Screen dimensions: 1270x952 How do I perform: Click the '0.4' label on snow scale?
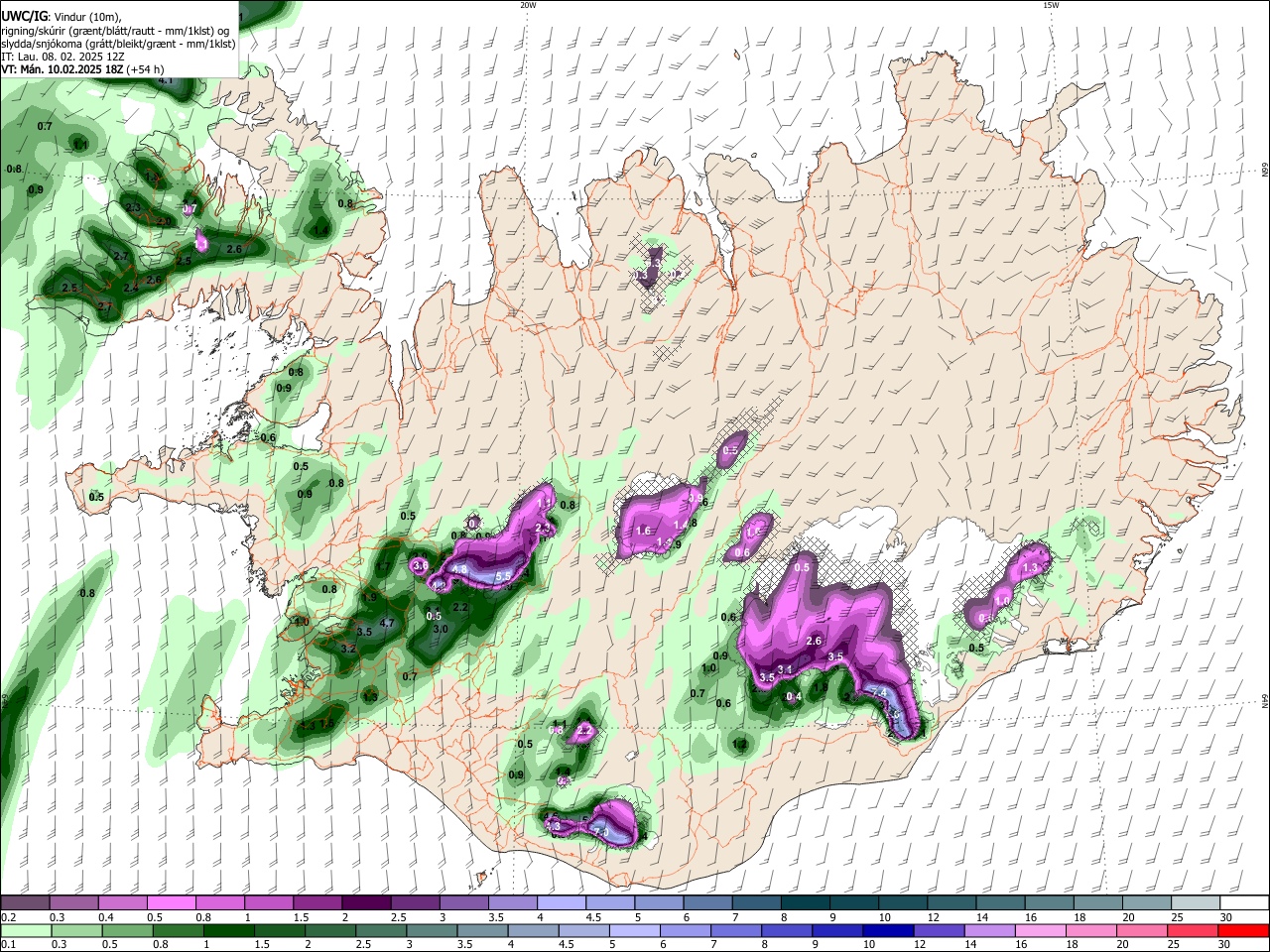[106, 917]
